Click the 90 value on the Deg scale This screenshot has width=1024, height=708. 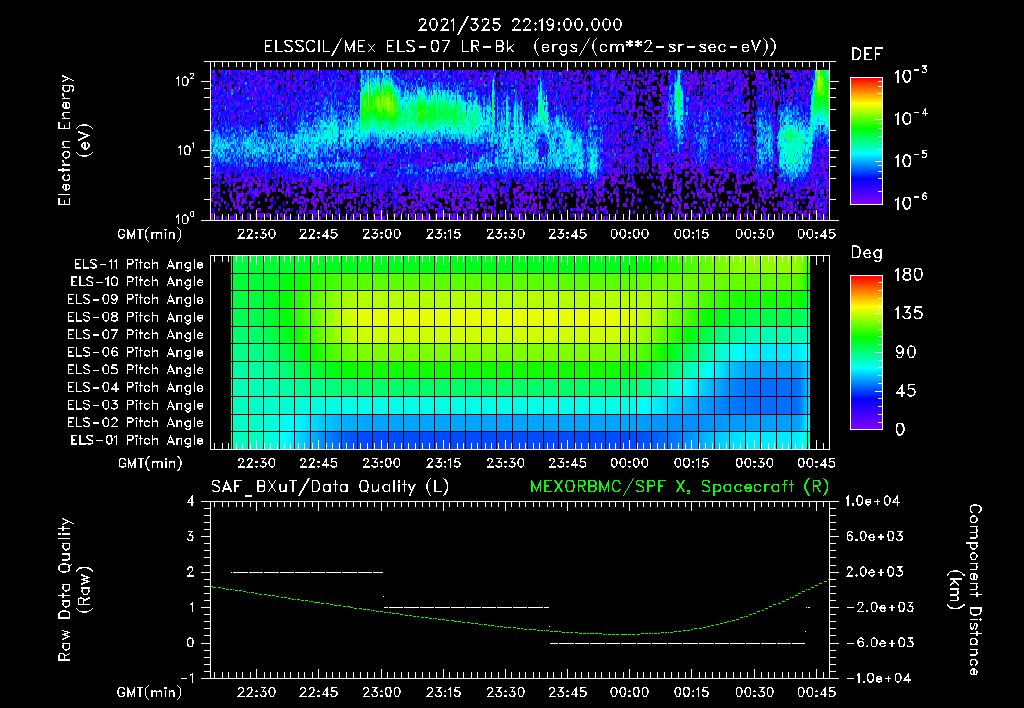point(905,352)
